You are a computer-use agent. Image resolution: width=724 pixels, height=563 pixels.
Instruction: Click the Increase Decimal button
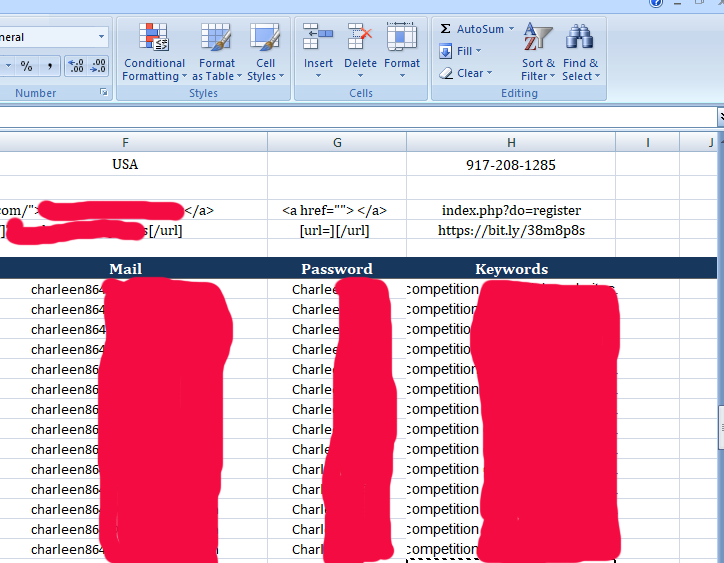pos(76,66)
